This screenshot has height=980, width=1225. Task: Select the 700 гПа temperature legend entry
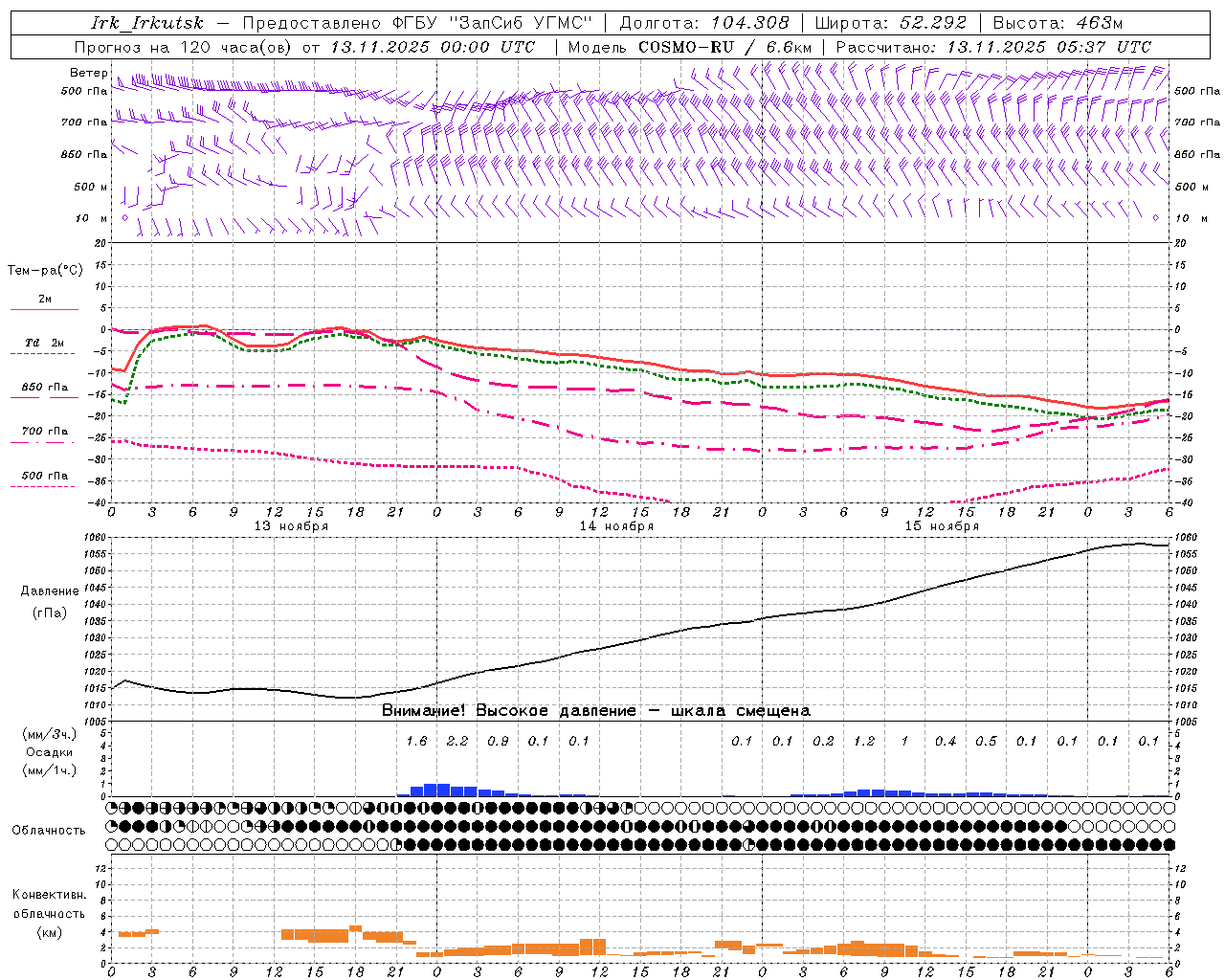(44, 432)
